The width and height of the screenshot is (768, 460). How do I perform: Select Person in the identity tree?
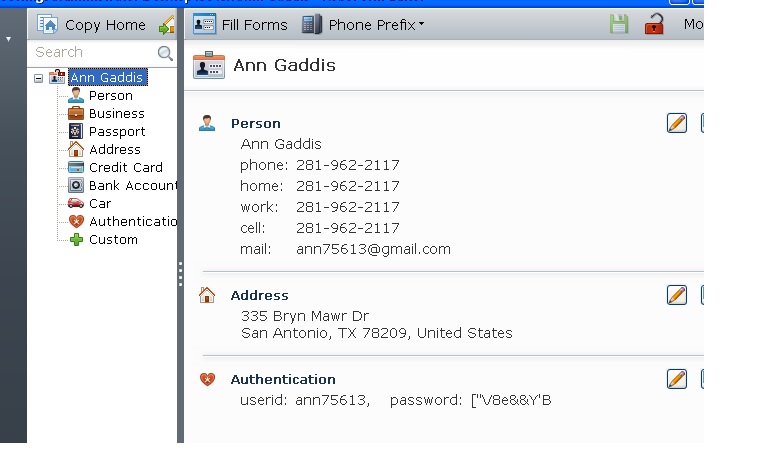pyautogui.click(x=110, y=96)
